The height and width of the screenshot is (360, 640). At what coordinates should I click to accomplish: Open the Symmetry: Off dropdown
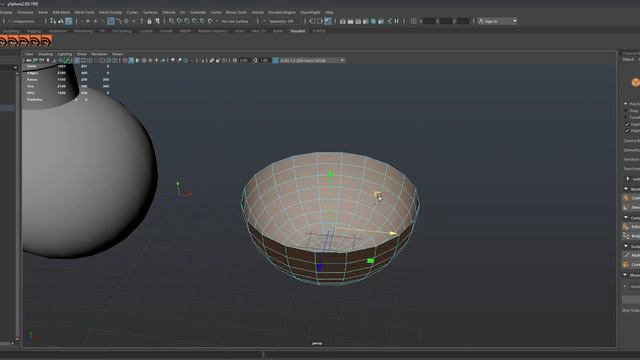(282, 21)
